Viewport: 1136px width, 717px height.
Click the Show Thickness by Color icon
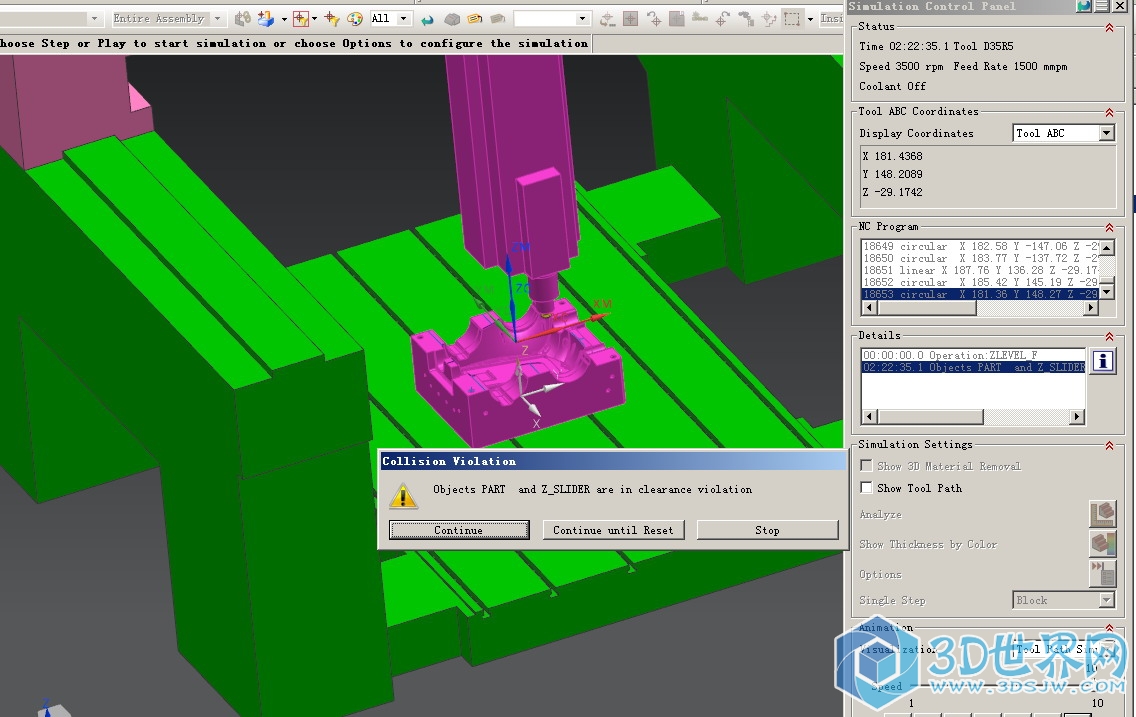coord(1102,543)
